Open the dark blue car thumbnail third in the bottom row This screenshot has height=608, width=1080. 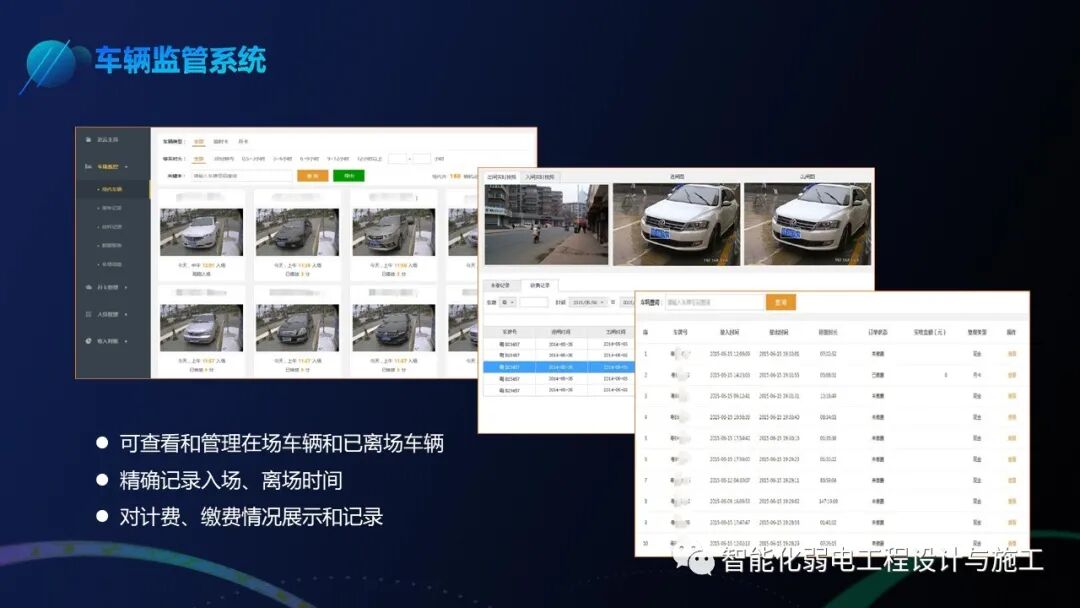click(394, 328)
